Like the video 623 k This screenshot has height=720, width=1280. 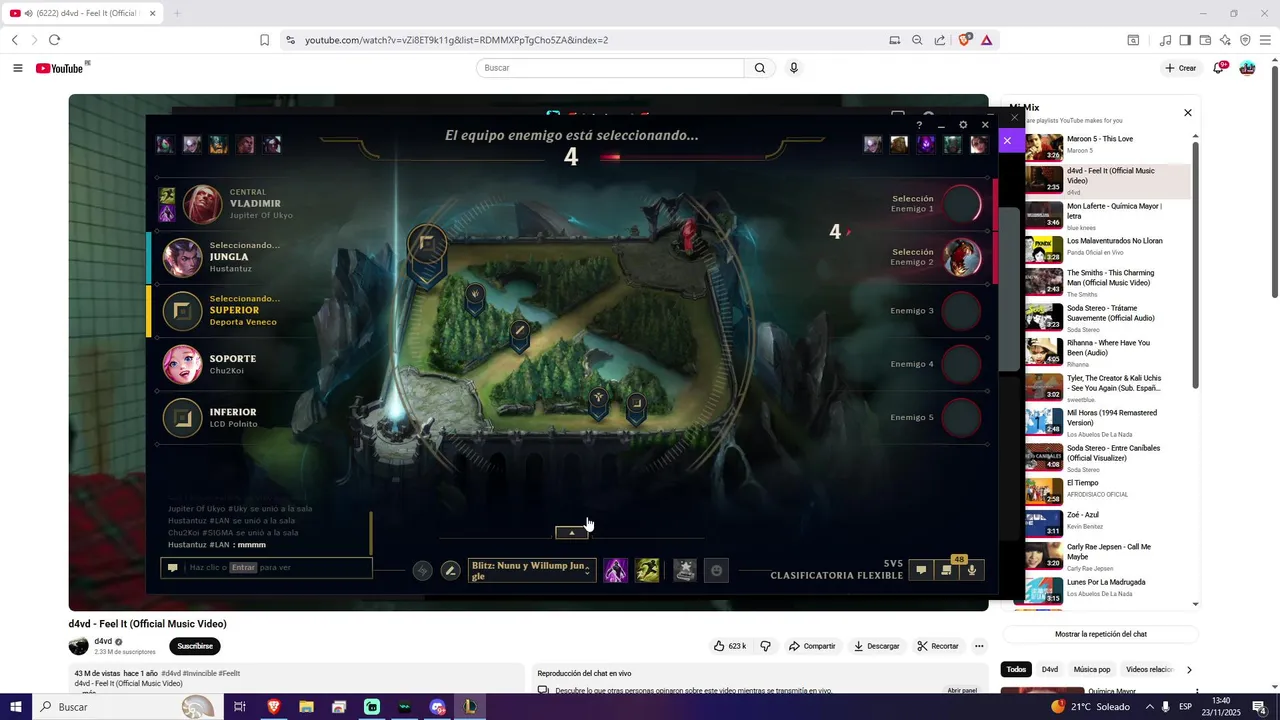(730, 646)
